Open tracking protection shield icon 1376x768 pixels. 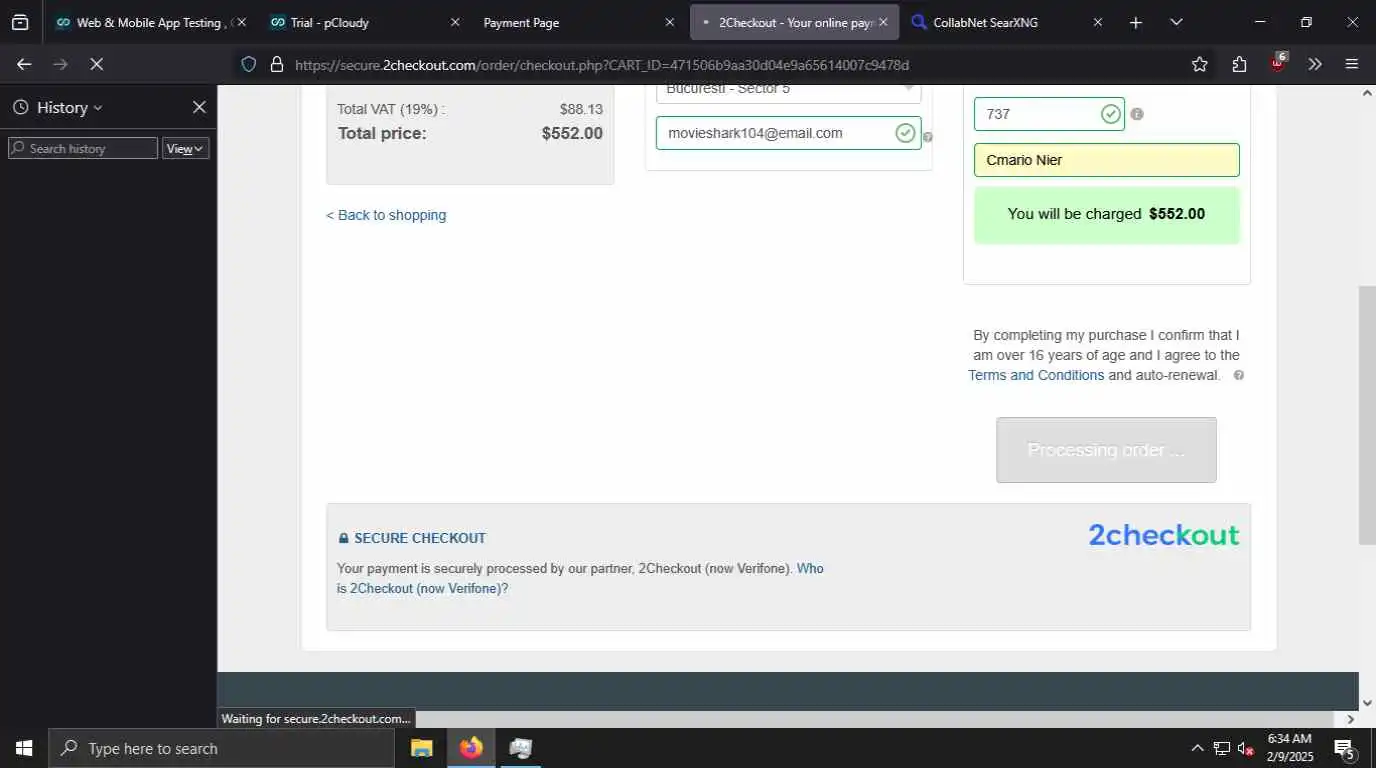pos(249,64)
